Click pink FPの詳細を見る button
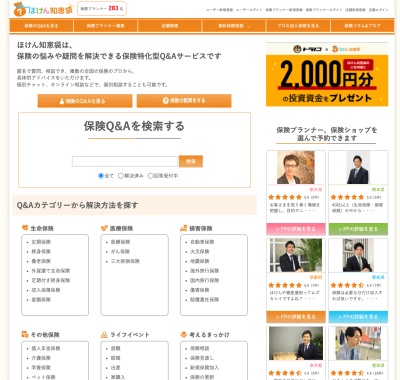The image size is (400, 380). click(296, 229)
